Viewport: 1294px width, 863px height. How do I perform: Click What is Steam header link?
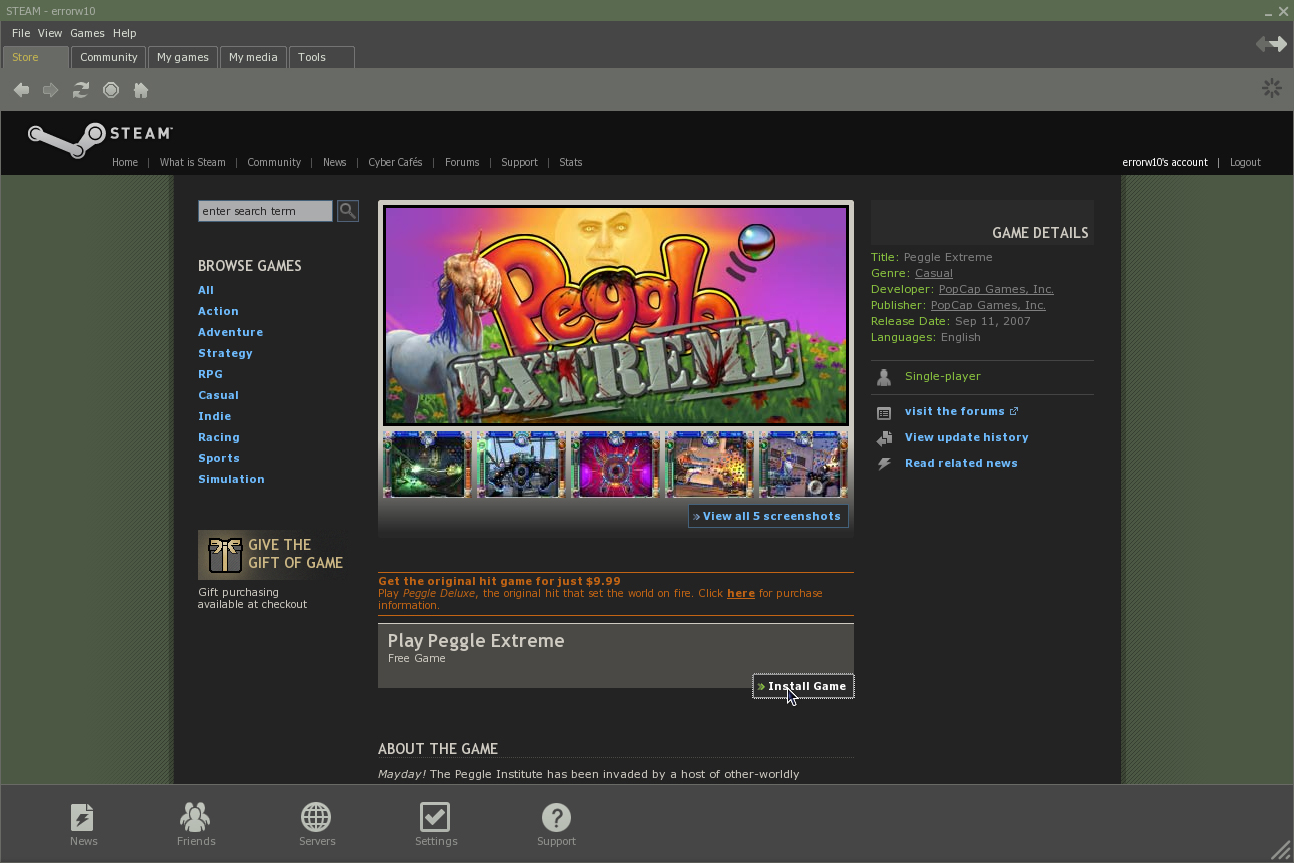pyautogui.click(x=192, y=162)
